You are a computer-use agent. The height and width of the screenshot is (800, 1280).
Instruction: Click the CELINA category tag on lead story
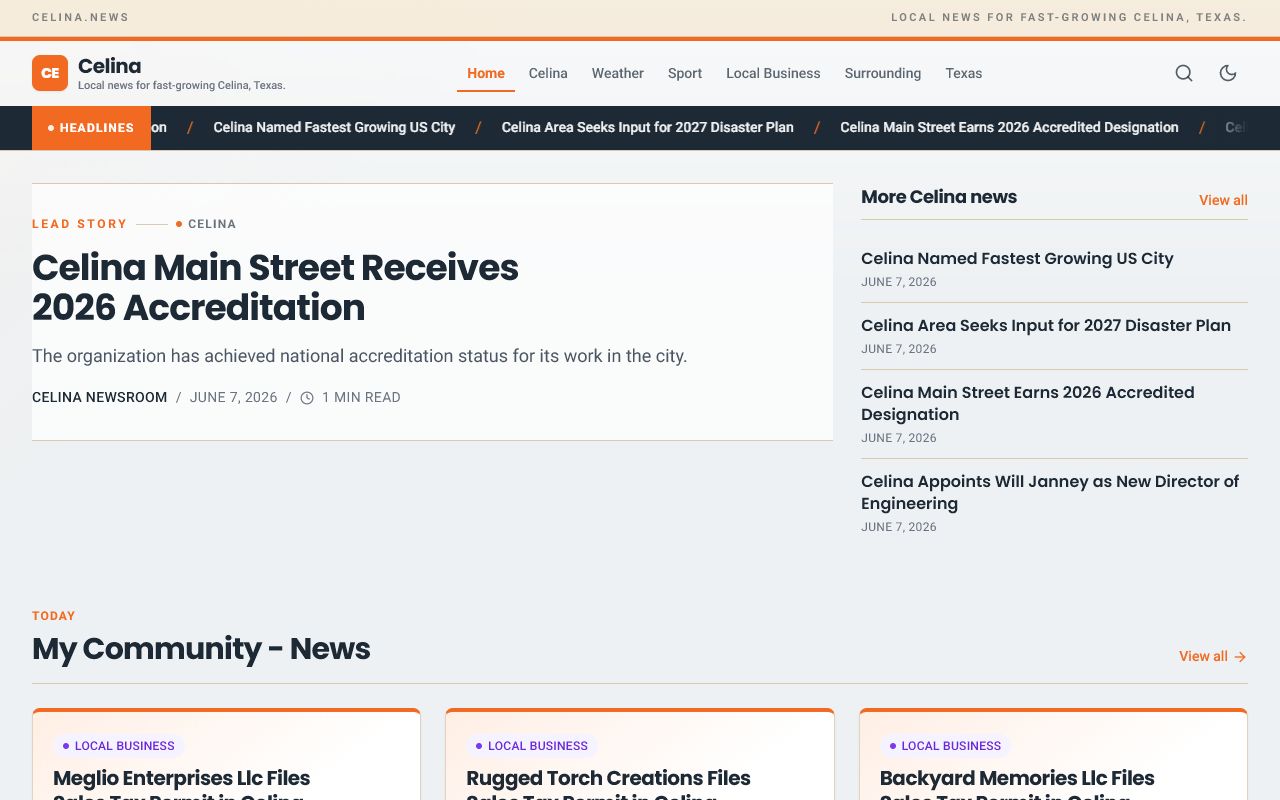click(206, 224)
